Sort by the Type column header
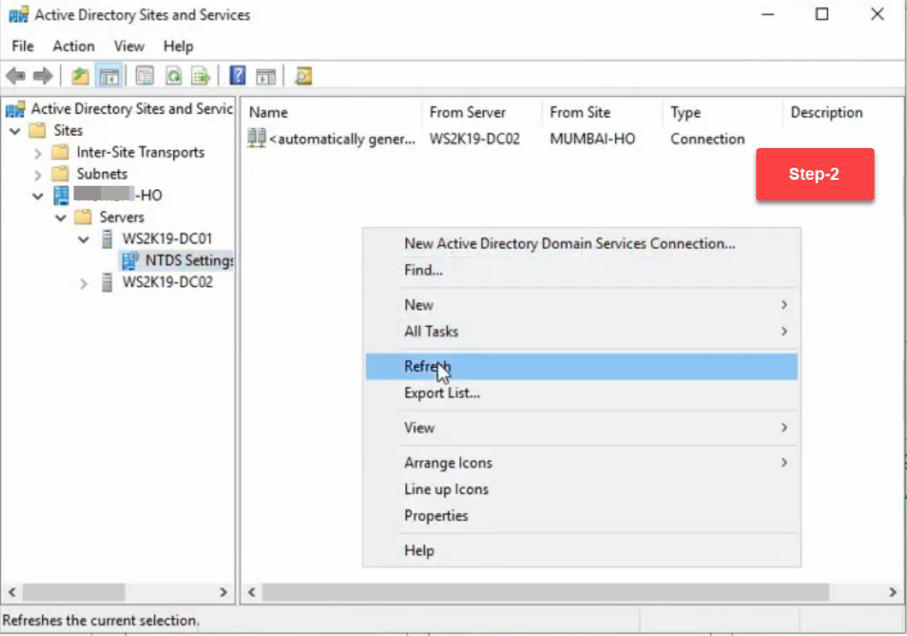This screenshot has width=907, height=636. tap(722, 112)
